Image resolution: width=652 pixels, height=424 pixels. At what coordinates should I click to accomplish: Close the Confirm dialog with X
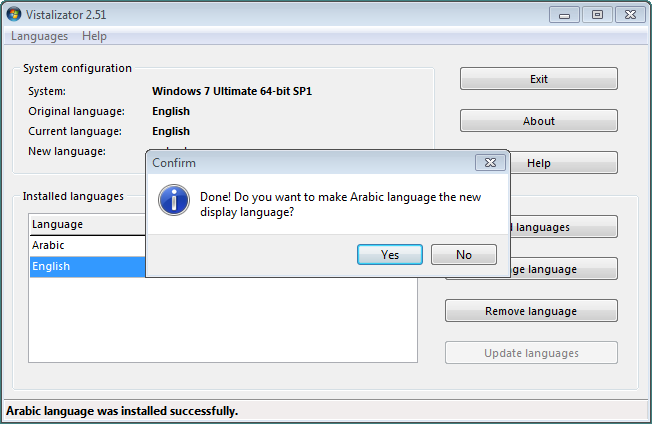click(x=490, y=163)
